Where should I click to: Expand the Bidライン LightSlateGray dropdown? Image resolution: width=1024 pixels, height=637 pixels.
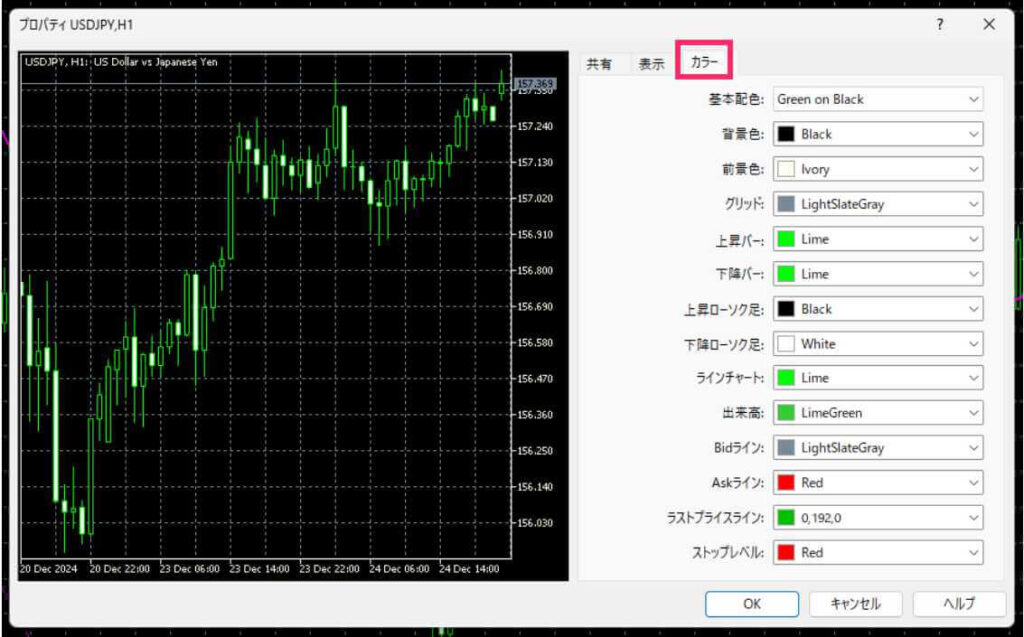pos(973,448)
